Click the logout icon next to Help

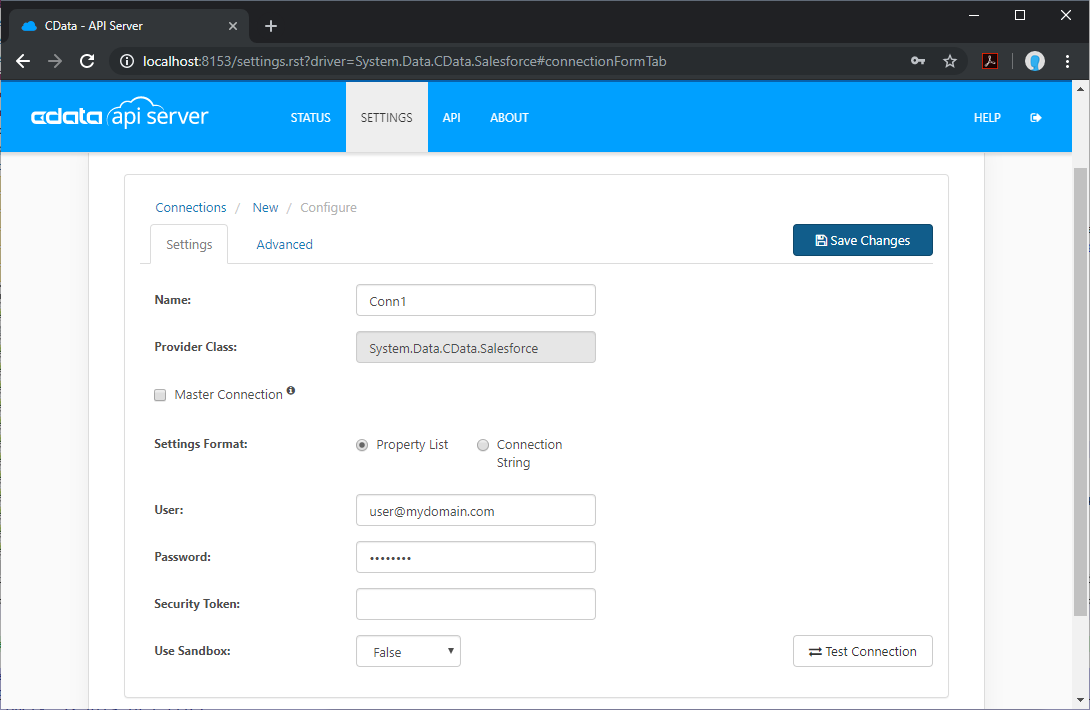coord(1036,118)
